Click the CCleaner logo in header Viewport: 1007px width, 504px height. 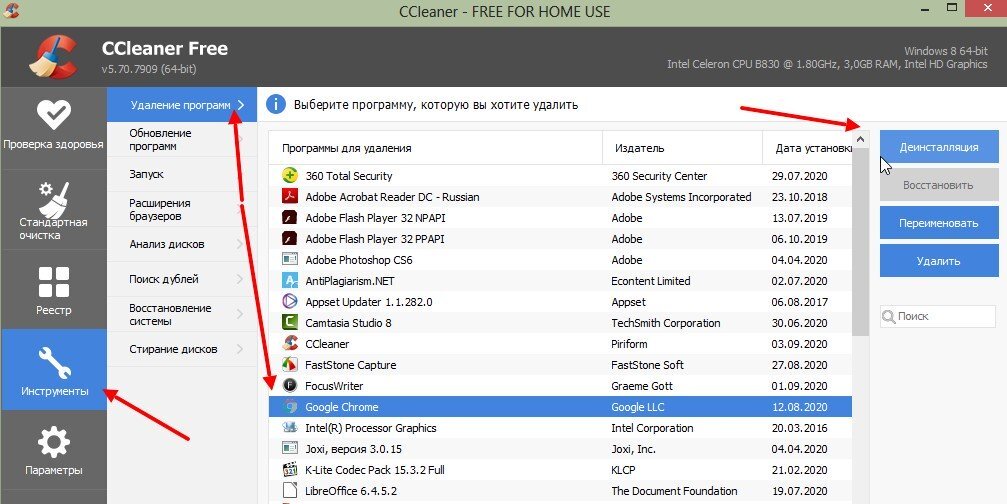[x=54, y=57]
